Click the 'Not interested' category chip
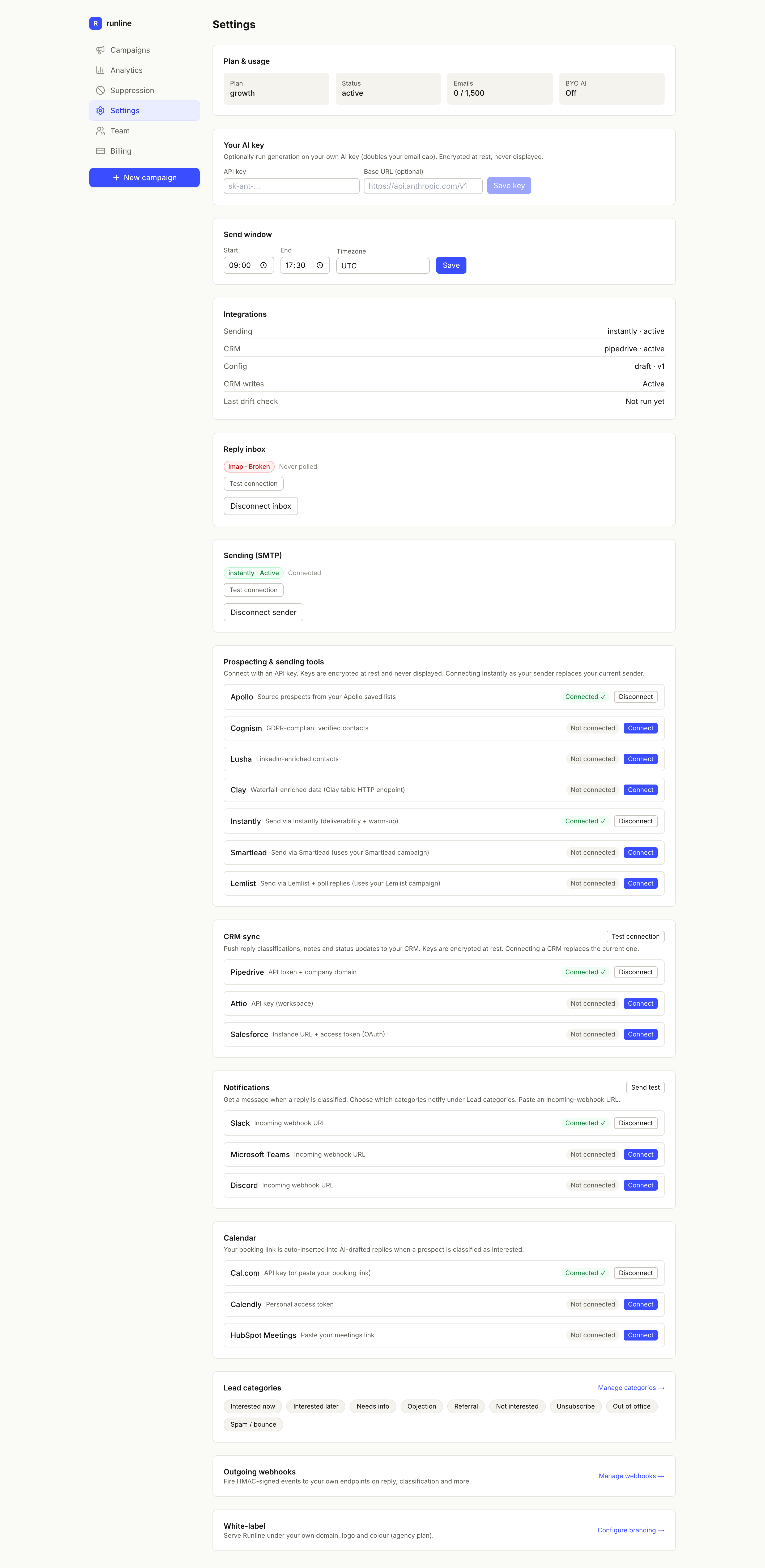Image resolution: width=765 pixels, height=1568 pixels. point(517,1406)
